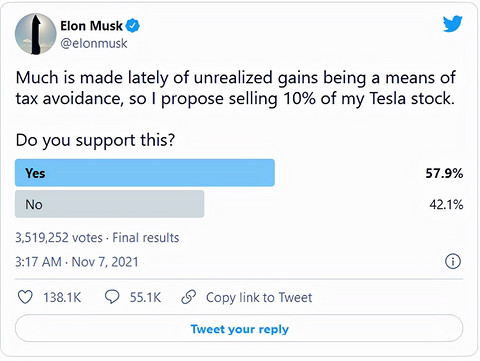Click the chain link icon
The height and width of the screenshot is (361, 480).
pyautogui.click(x=188, y=297)
